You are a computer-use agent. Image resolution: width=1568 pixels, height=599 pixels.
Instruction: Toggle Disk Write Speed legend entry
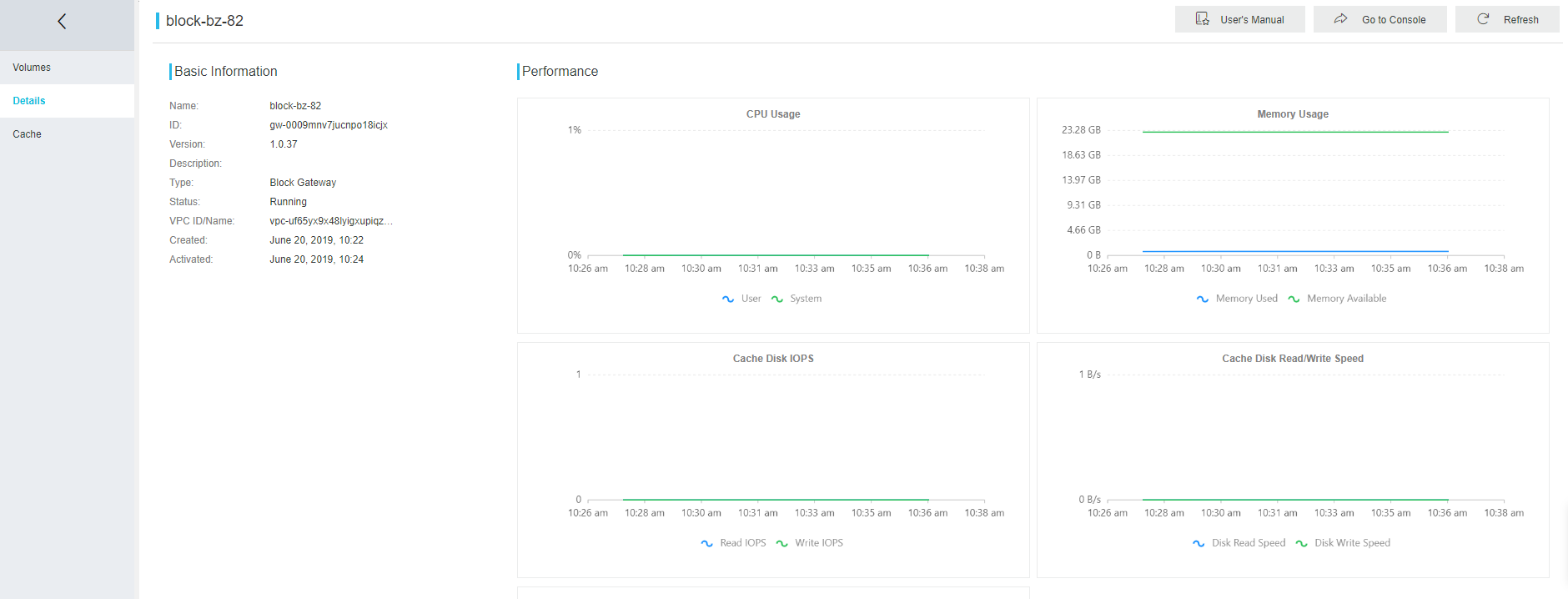coord(1343,543)
